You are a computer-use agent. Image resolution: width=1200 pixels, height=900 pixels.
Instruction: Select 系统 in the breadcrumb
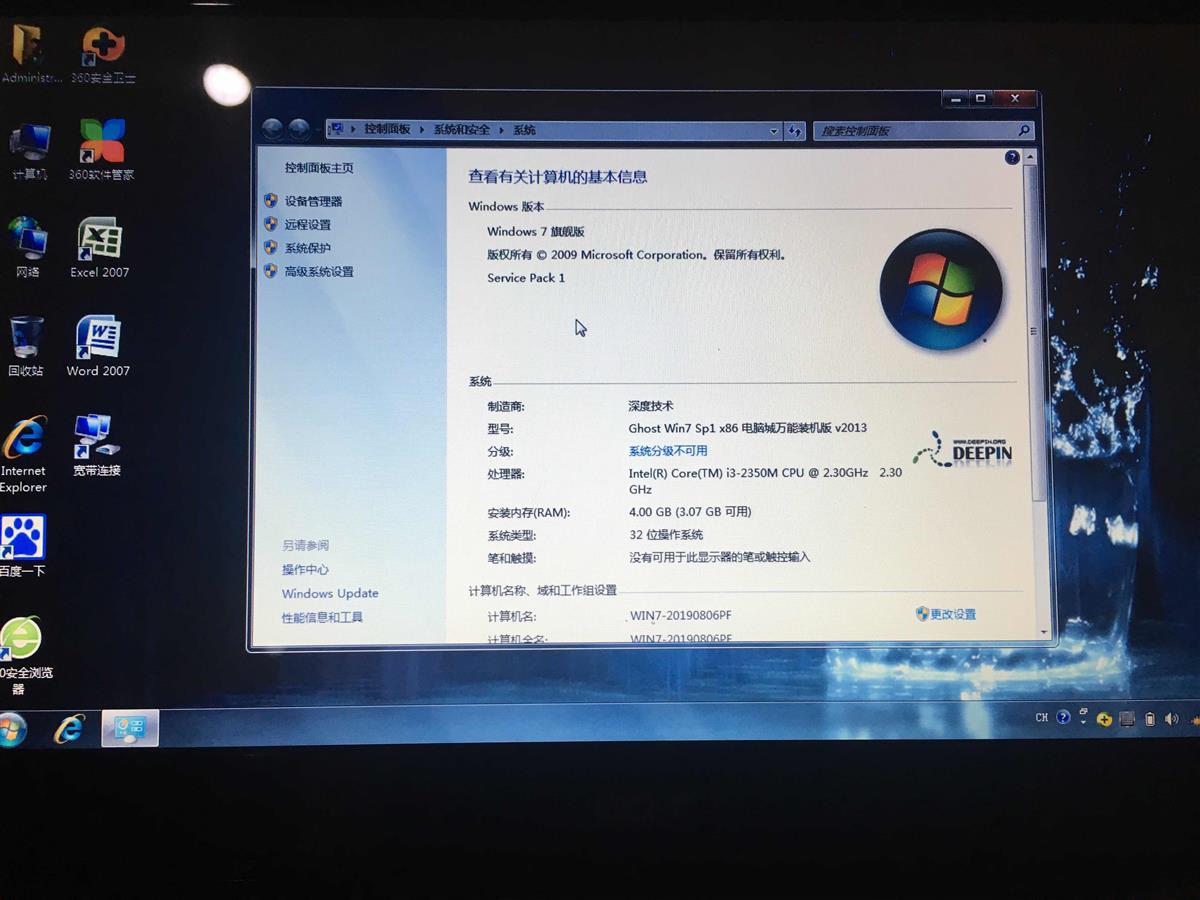pos(524,130)
